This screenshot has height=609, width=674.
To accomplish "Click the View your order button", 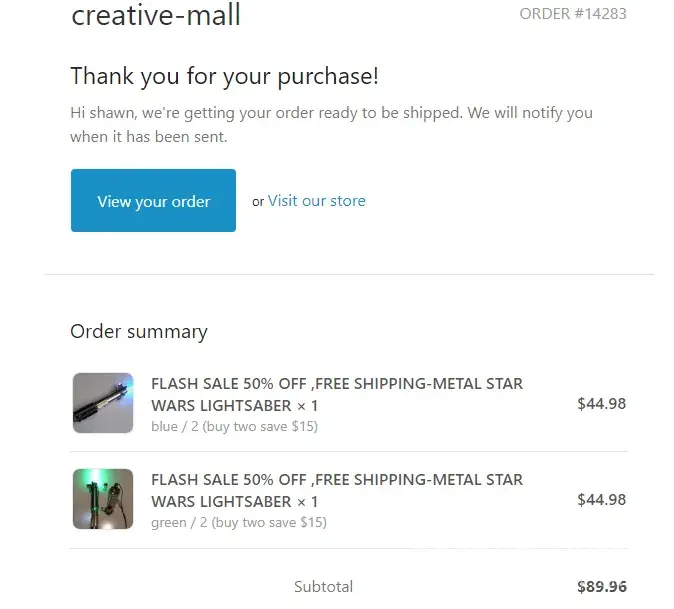I will (x=153, y=201).
